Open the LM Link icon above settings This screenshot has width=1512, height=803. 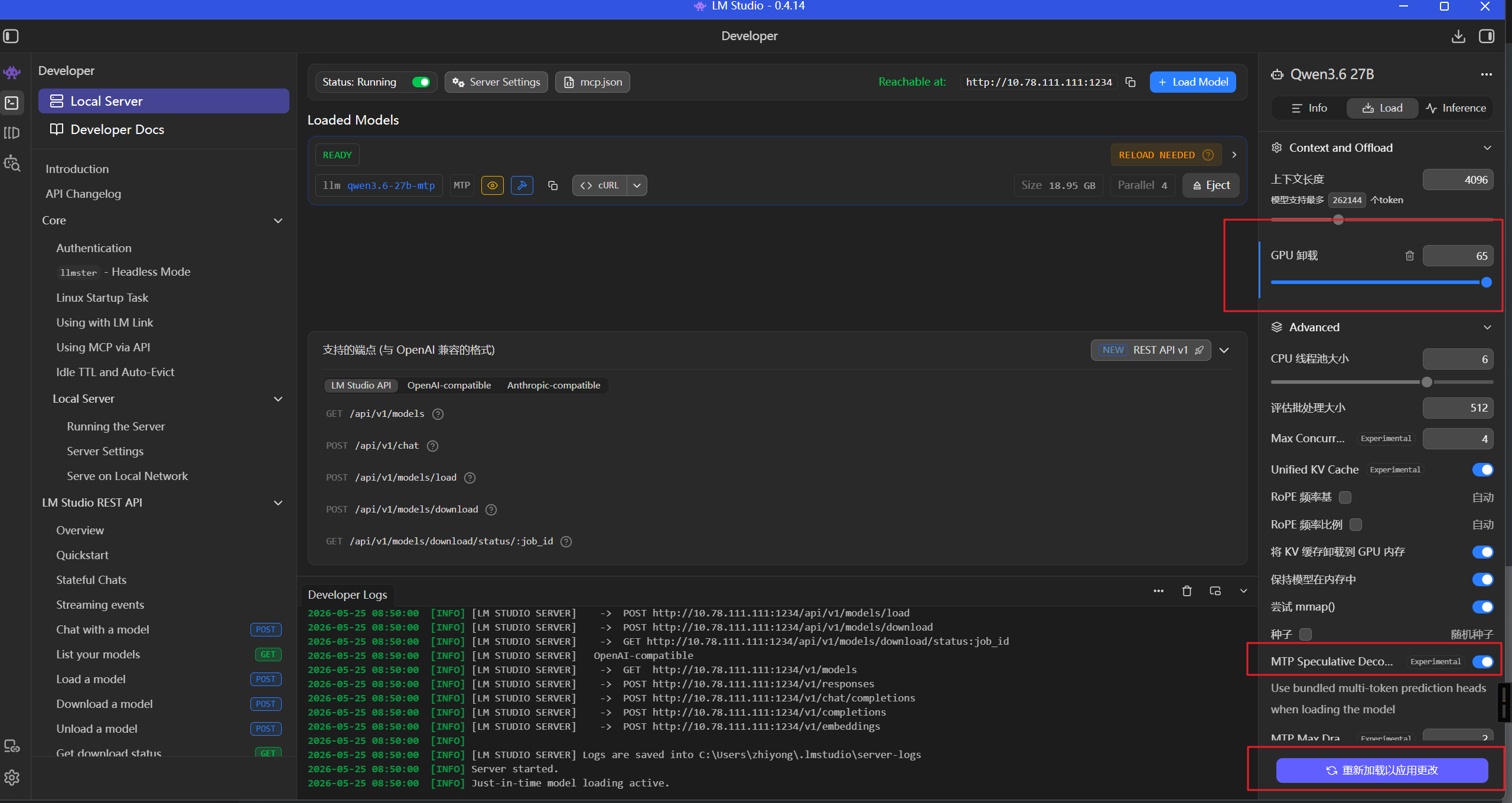point(12,746)
